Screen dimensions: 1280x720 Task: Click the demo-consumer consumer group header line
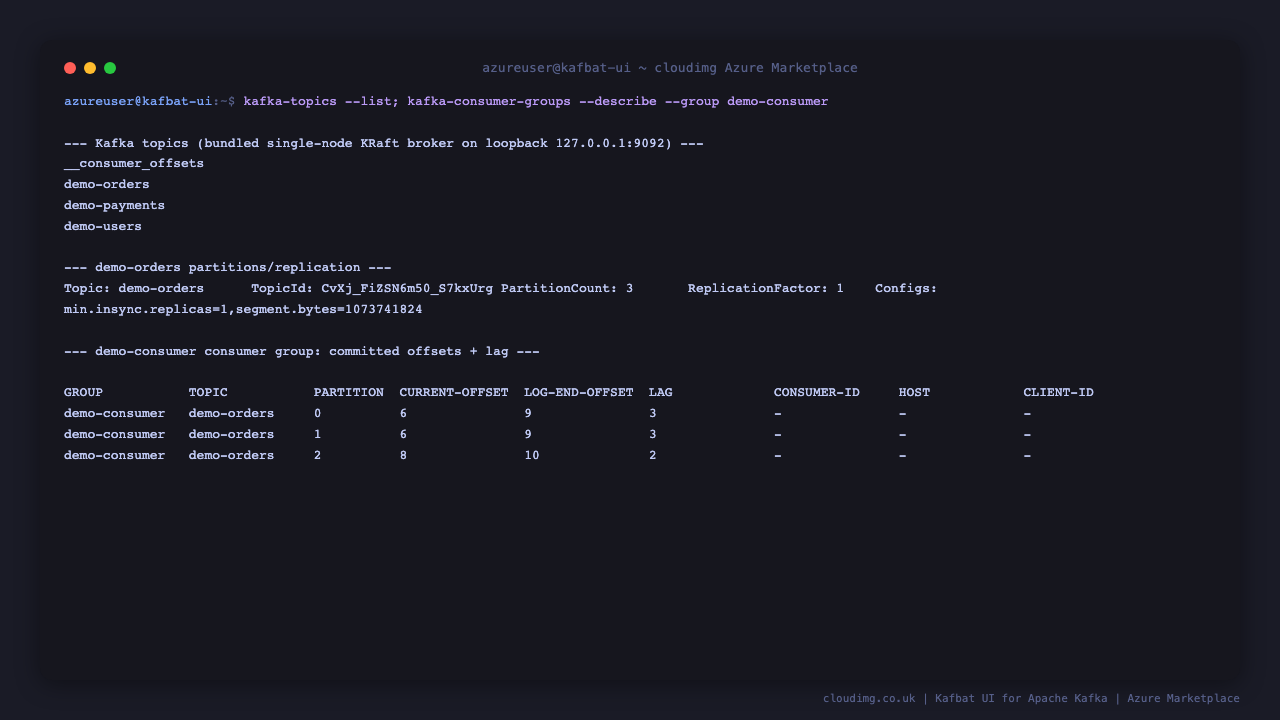click(302, 352)
